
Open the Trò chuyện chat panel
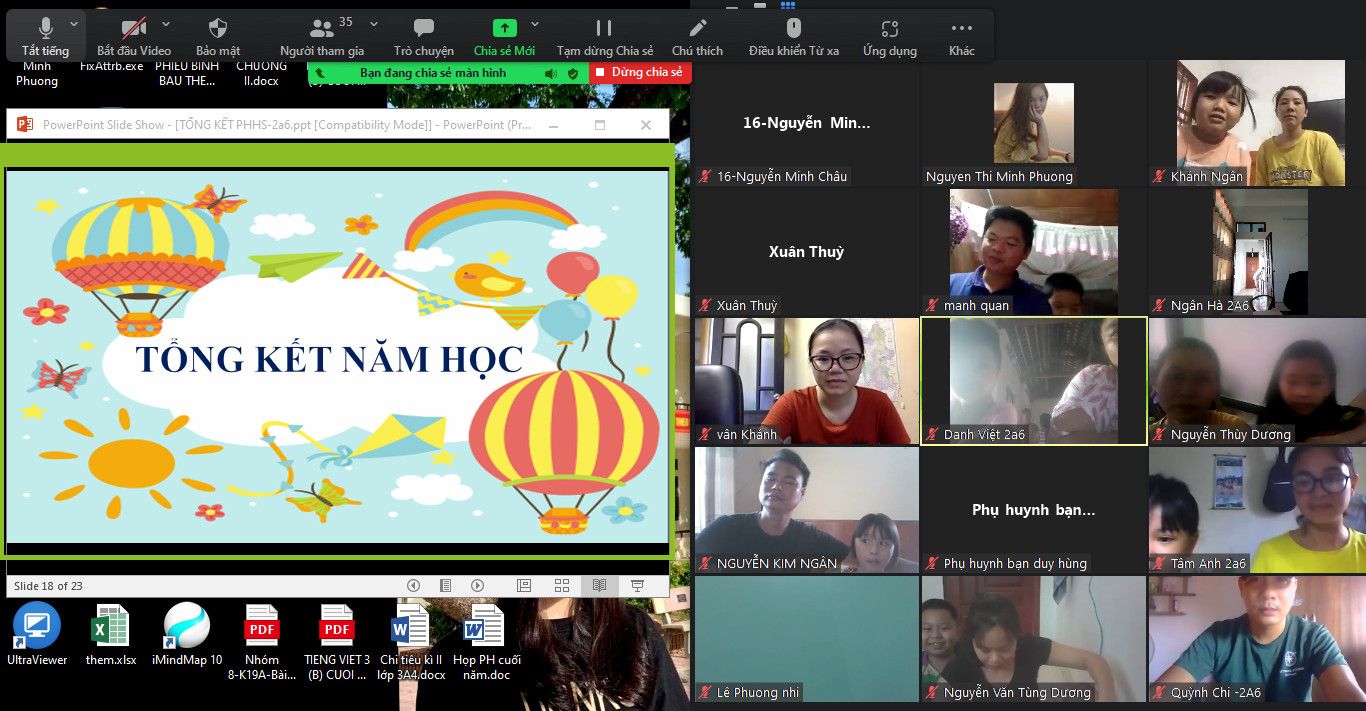pos(423,36)
